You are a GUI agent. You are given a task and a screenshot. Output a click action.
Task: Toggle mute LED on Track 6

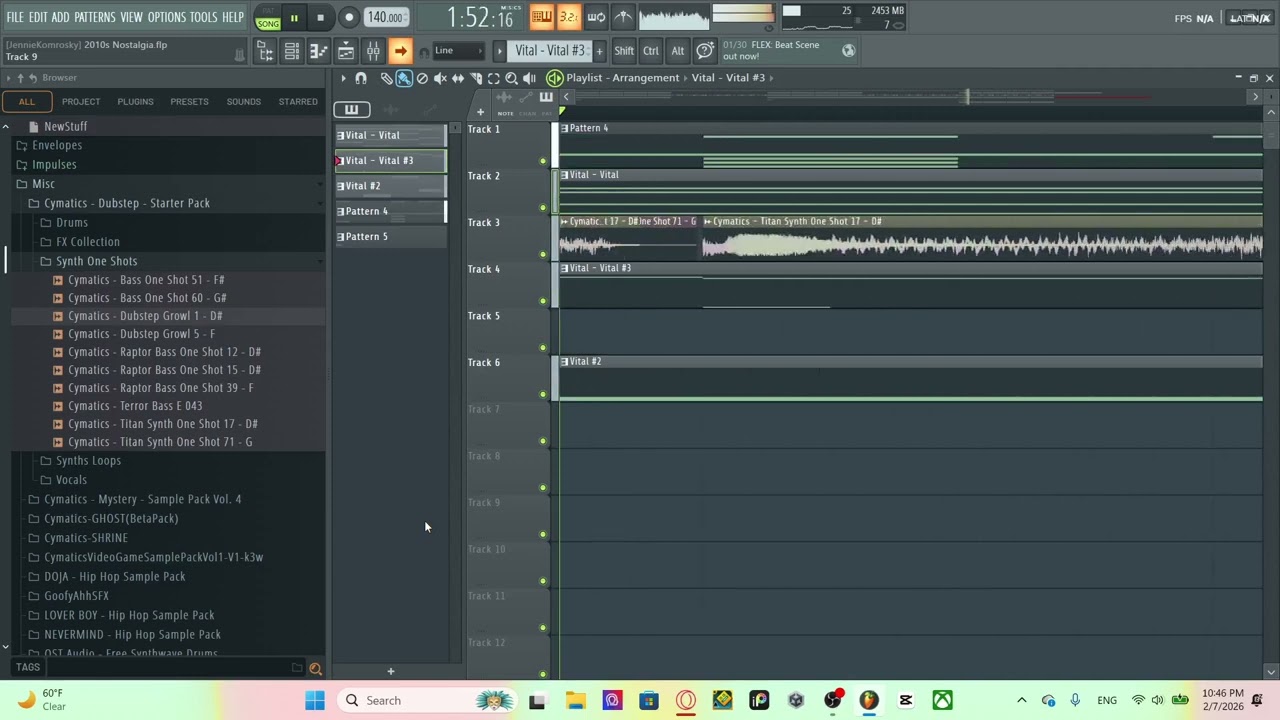point(543,394)
